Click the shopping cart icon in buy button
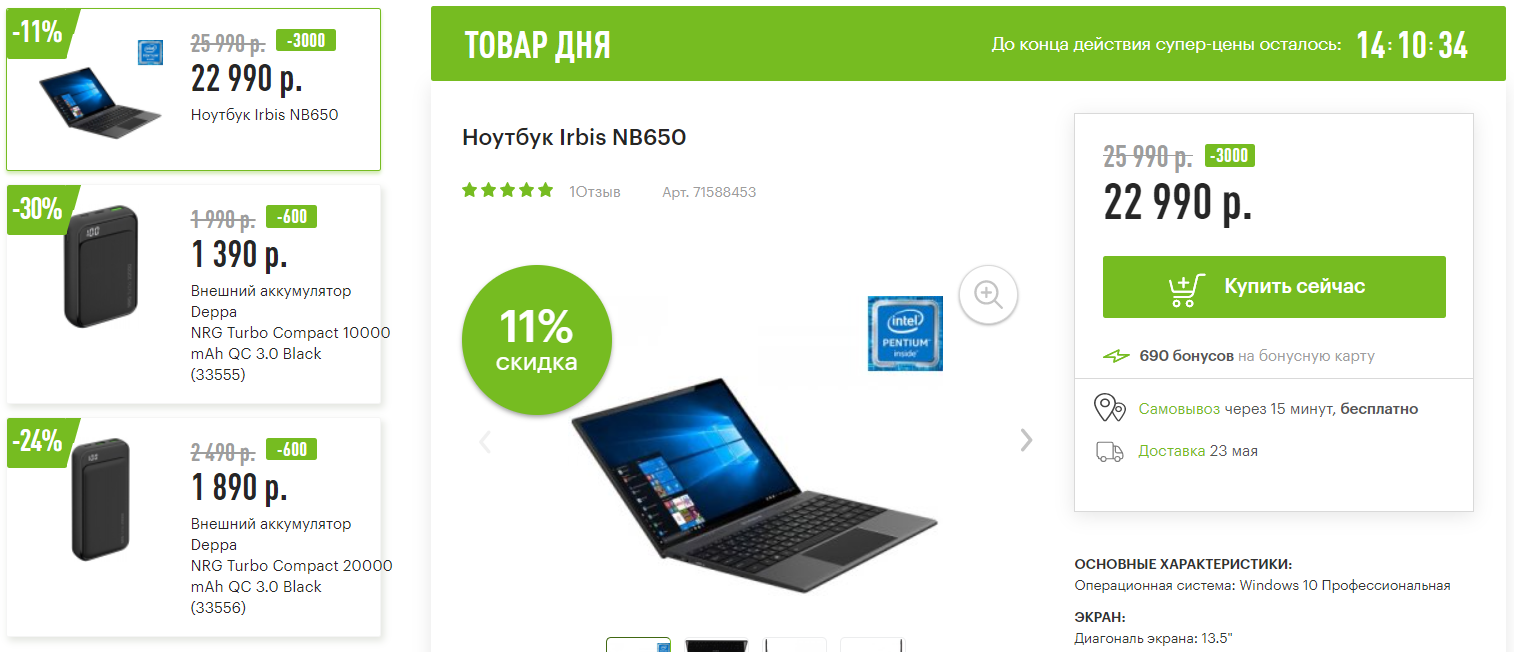1514x652 pixels. pos(1187,288)
